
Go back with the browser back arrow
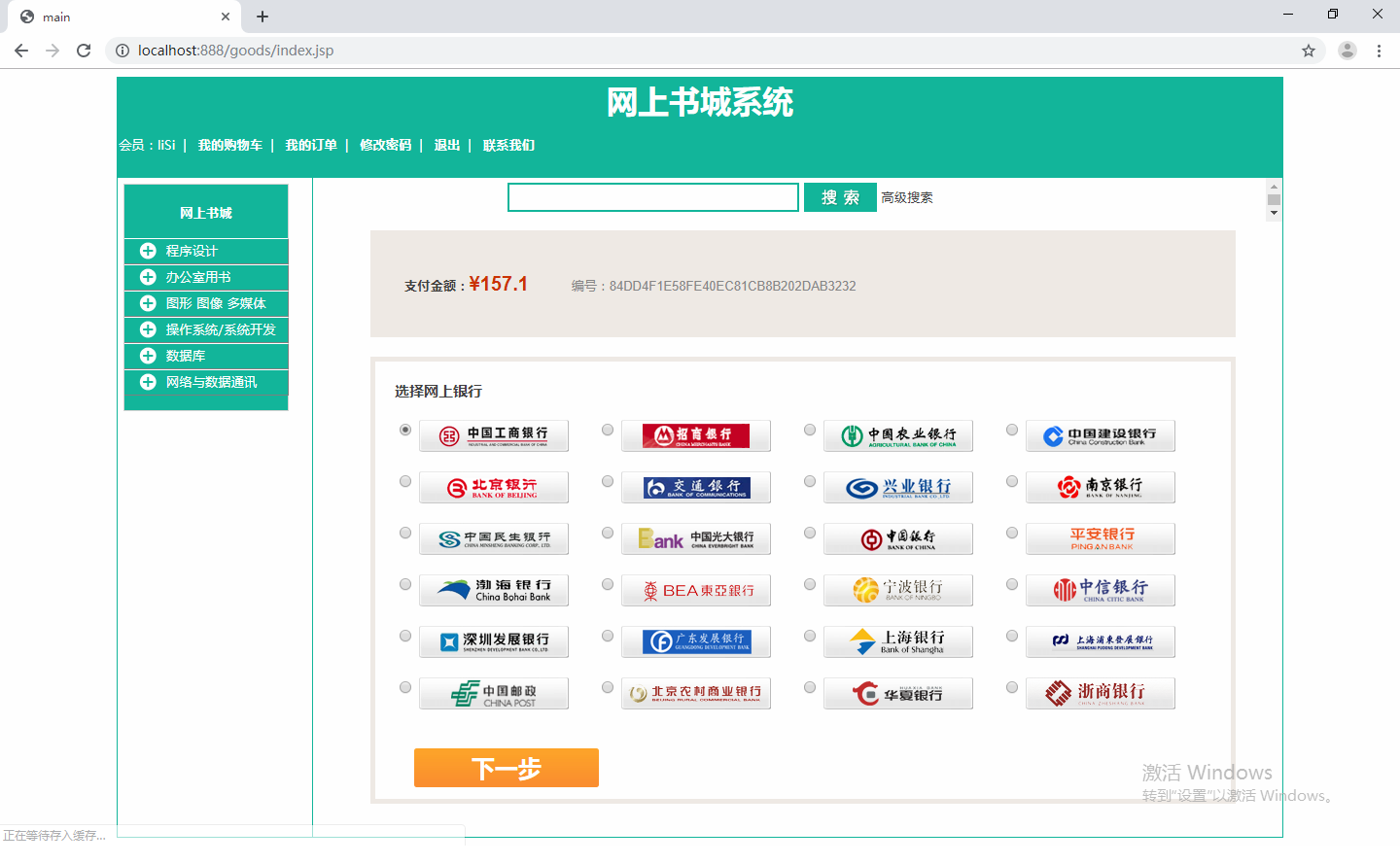pos(21,51)
